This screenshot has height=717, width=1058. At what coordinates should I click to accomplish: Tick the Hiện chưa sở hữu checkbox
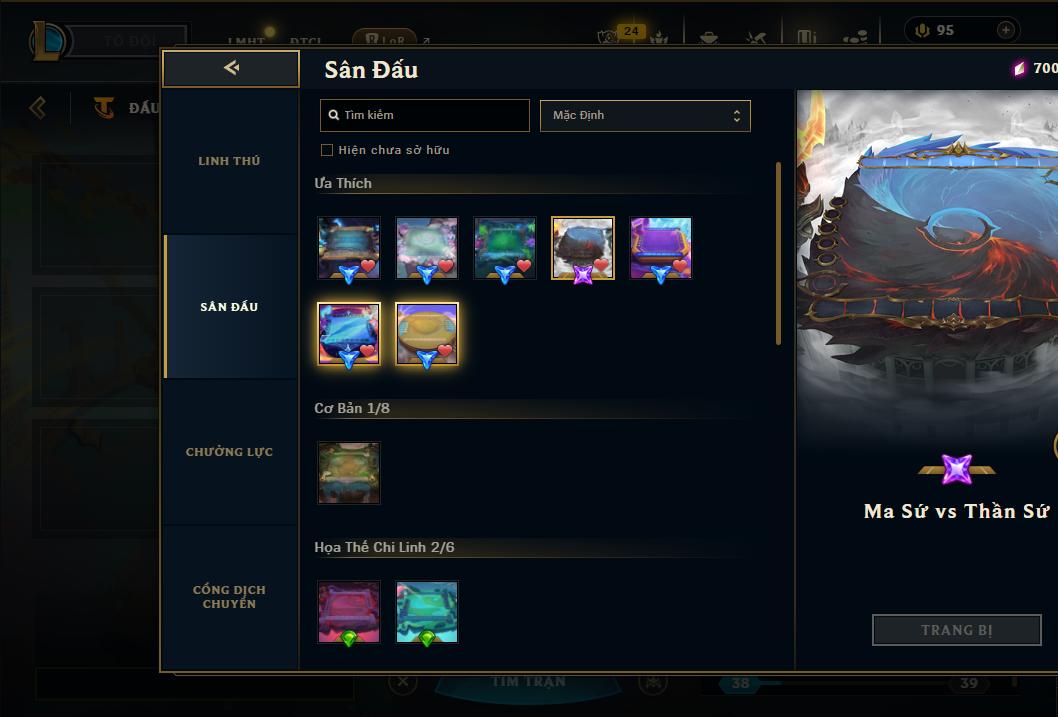point(327,150)
